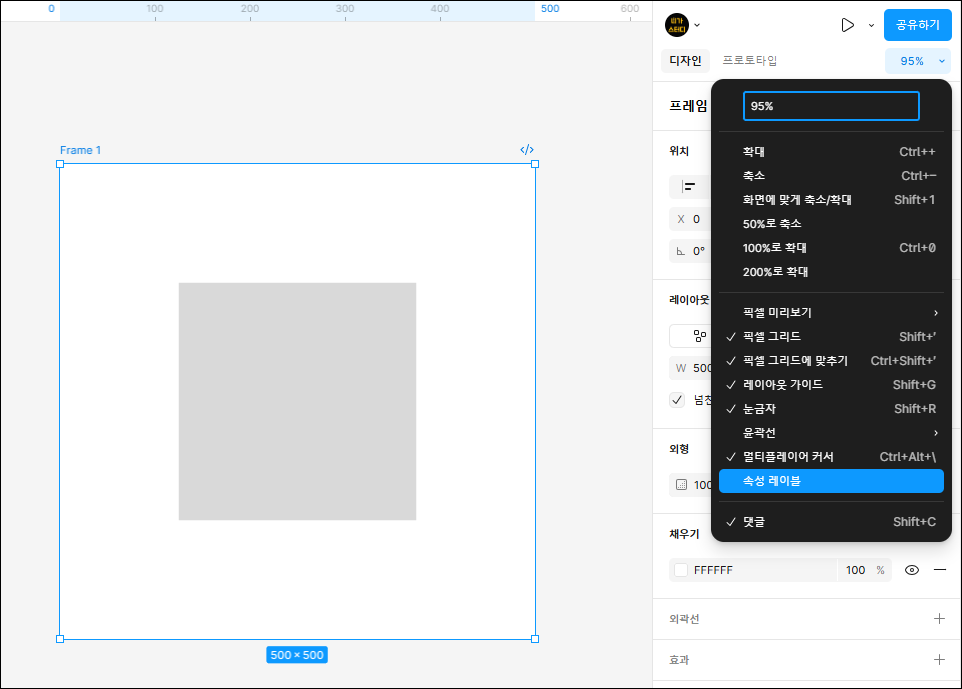The height and width of the screenshot is (689, 962).
Task: Click the top-left frame resize handle
Action: pyautogui.click(x=60, y=164)
